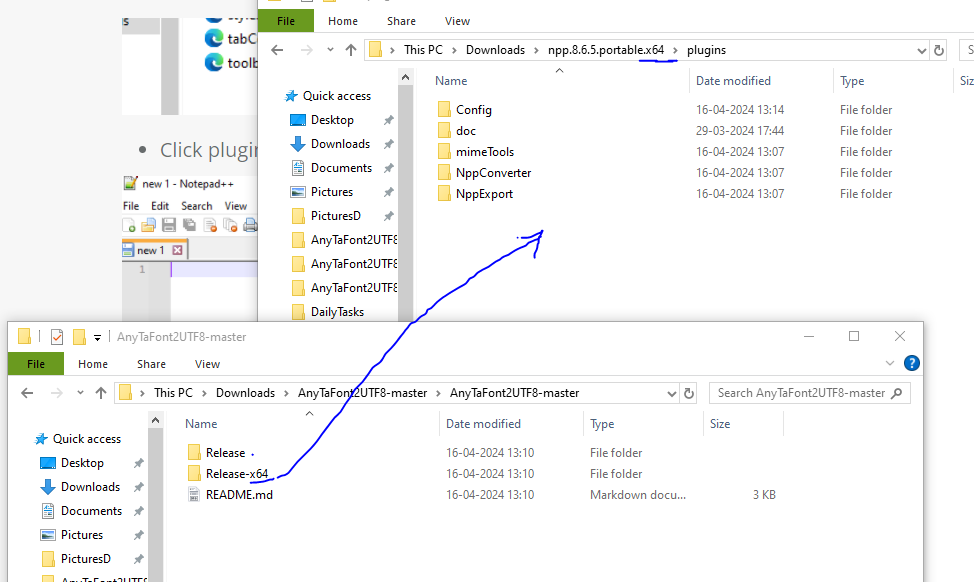
Task: Expand breadcrumb arrow after Downloads in AnyTaFont2UTF8-master
Action: coord(286,393)
